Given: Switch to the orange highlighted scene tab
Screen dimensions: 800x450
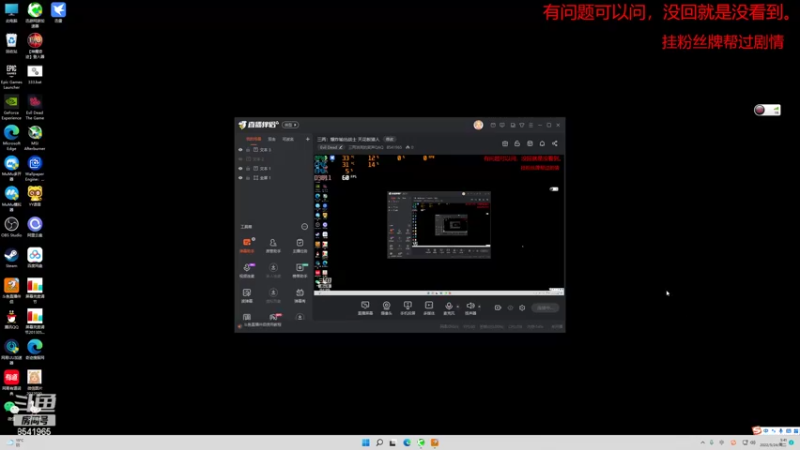Looking at the screenshot, I should [254, 139].
